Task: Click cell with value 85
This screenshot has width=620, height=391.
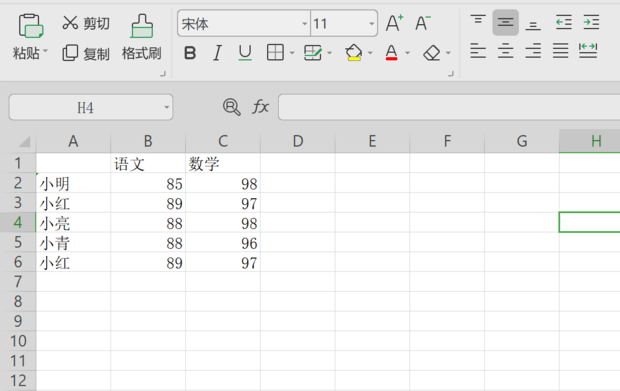Action: [x=148, y=183]
